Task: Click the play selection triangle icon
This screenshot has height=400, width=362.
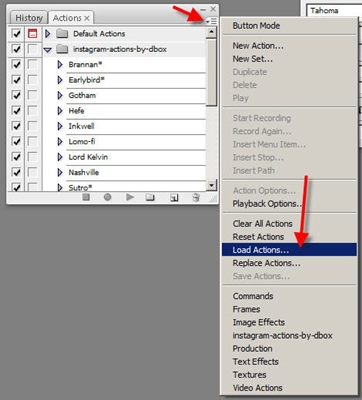Action: [130, 197]
